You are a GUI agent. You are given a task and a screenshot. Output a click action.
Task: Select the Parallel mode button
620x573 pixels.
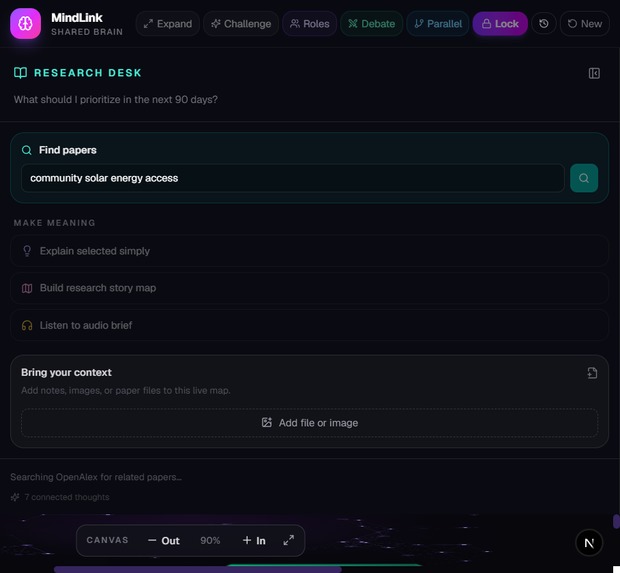tap(438, 24)
